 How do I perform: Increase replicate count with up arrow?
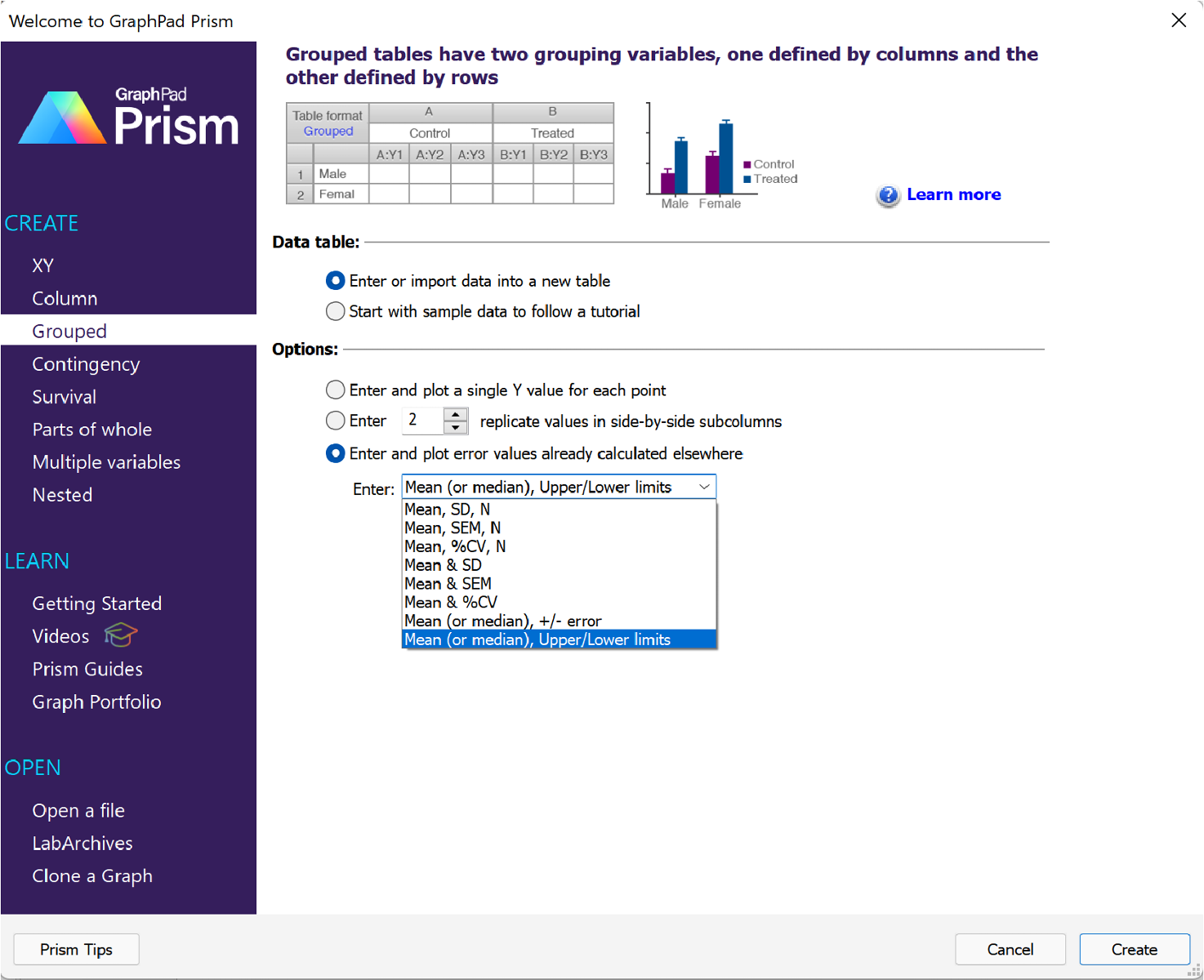coord(455,414)
